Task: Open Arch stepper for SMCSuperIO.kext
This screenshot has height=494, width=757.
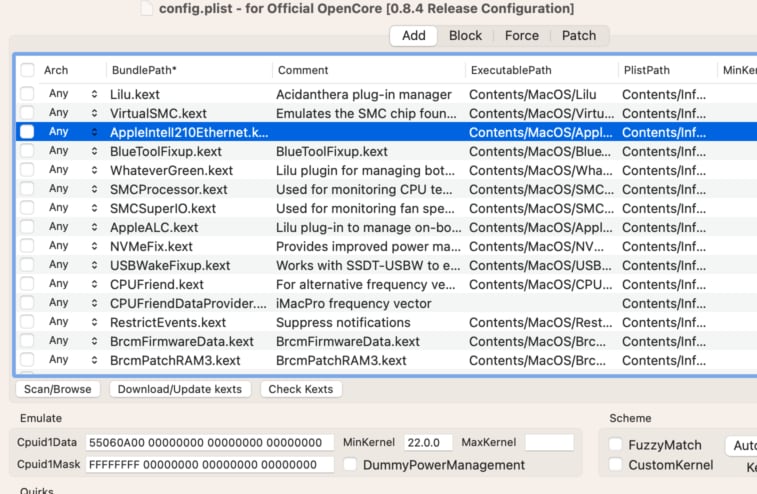Action: (x=94, y=208)
